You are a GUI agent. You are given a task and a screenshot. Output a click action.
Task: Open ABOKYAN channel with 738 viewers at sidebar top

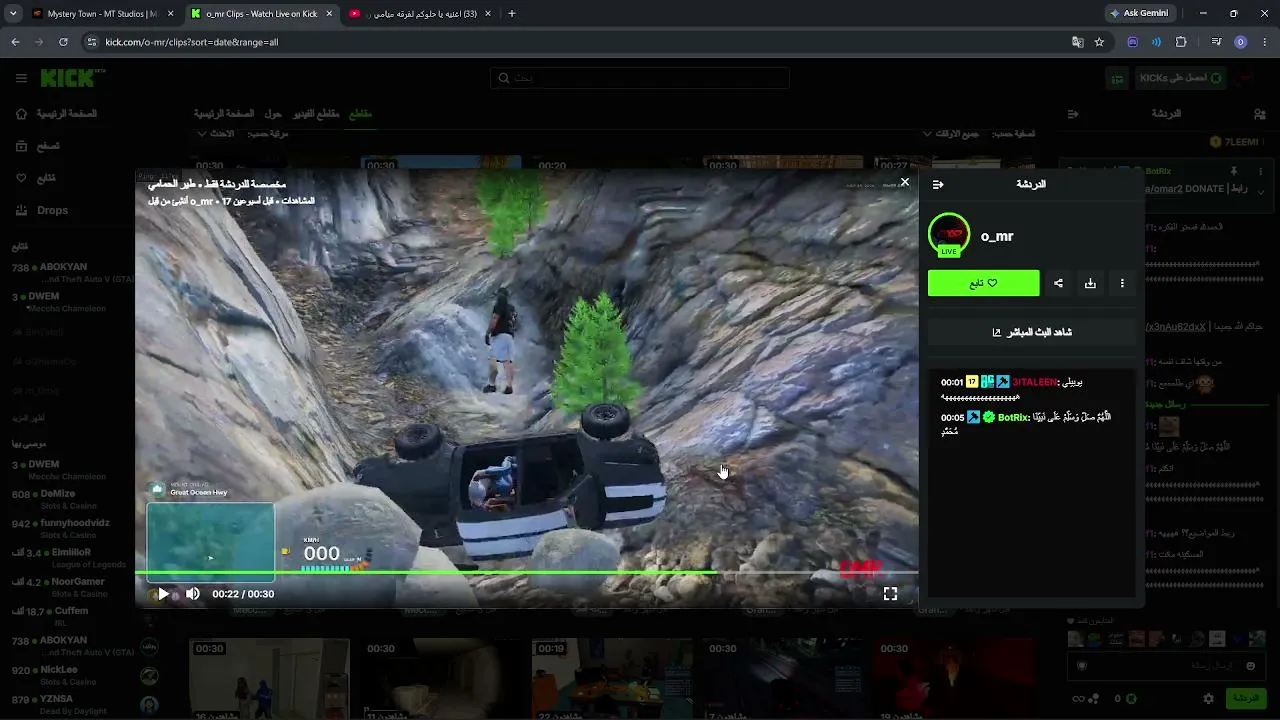point(74,273)
